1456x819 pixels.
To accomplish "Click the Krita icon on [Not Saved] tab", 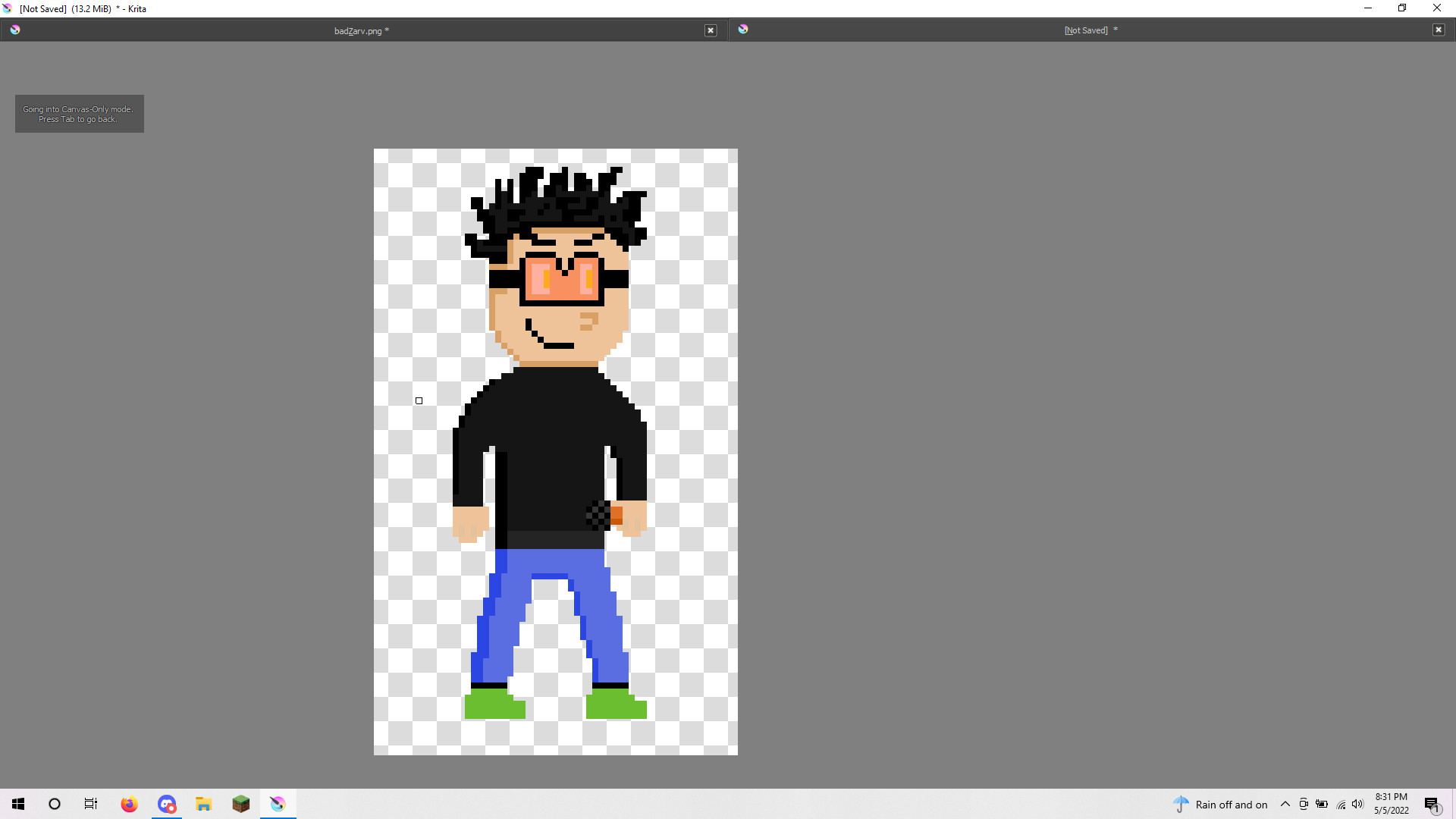I will pyautogui.click(x=743, y=29).
